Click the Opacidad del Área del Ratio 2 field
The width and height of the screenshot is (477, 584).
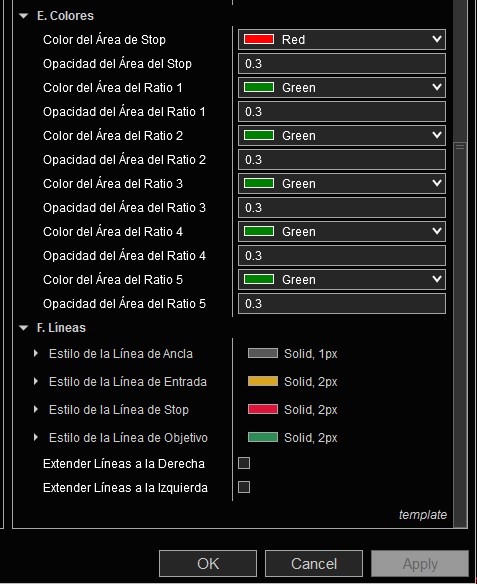click(x=342, y=159)
